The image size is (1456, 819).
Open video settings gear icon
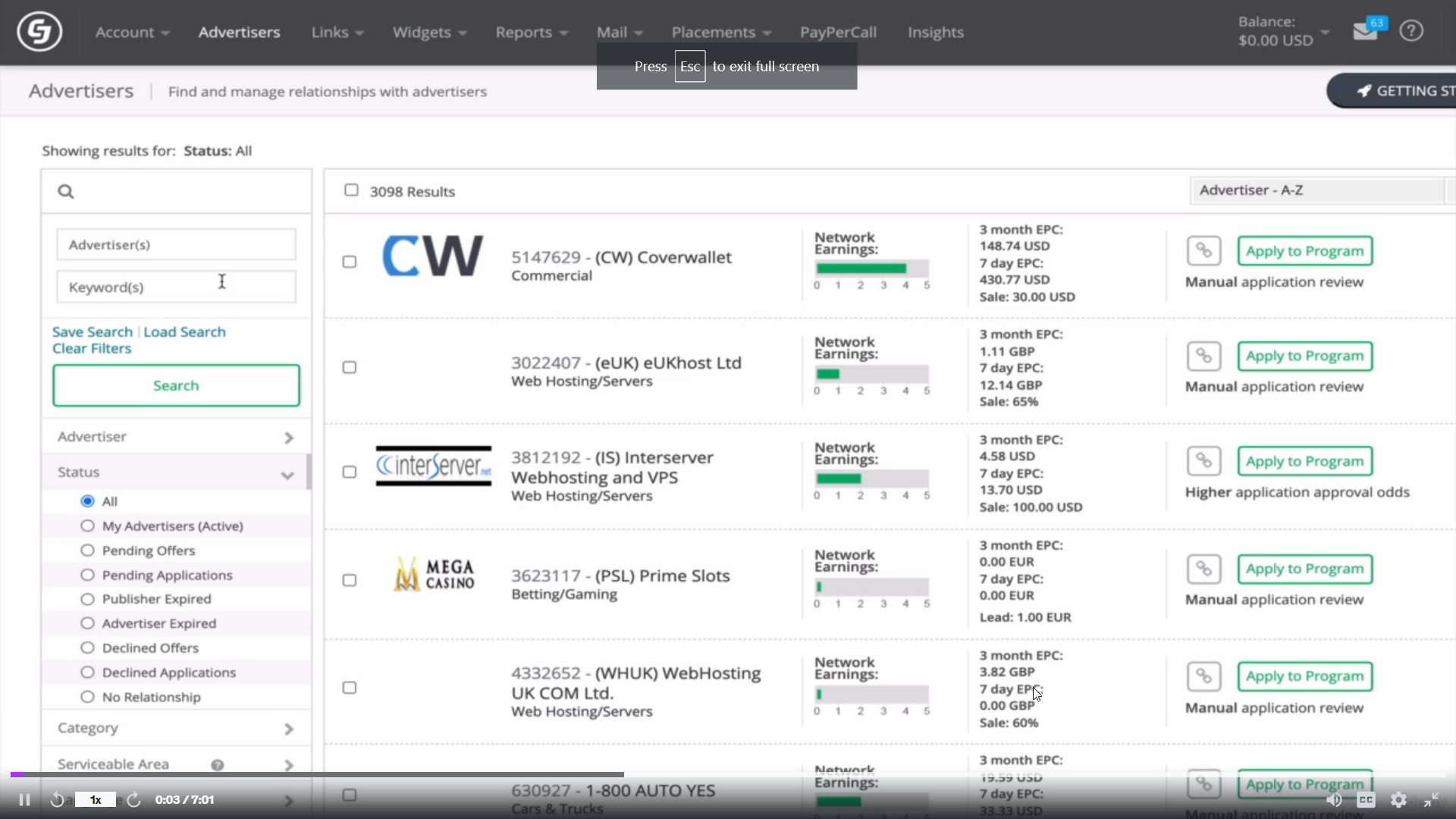[1398, 800]
